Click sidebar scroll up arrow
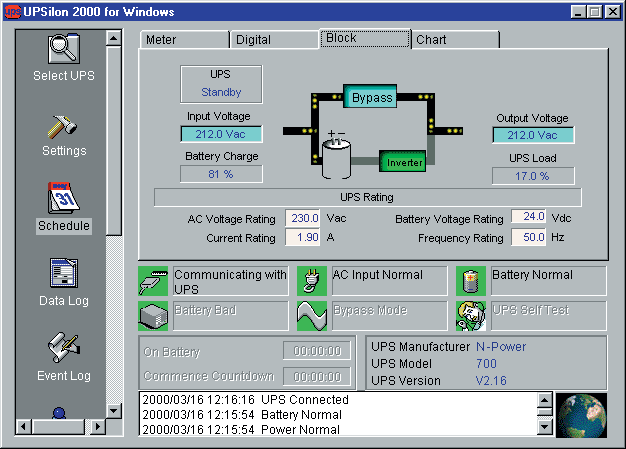The width and height of the screenshot is (626, 449). click(x=114, y=38)
